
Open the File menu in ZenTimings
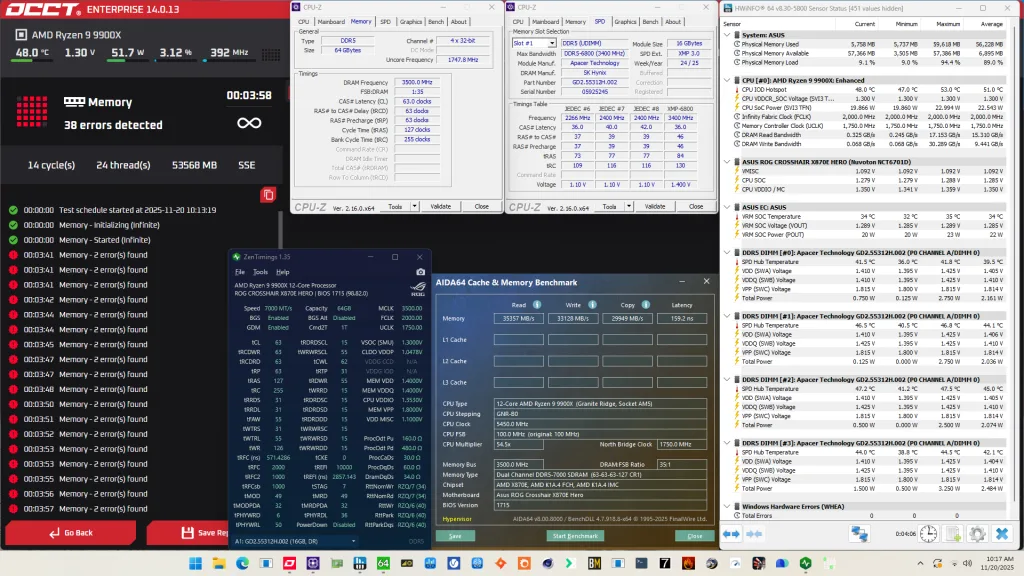click(x=241, y=271)
